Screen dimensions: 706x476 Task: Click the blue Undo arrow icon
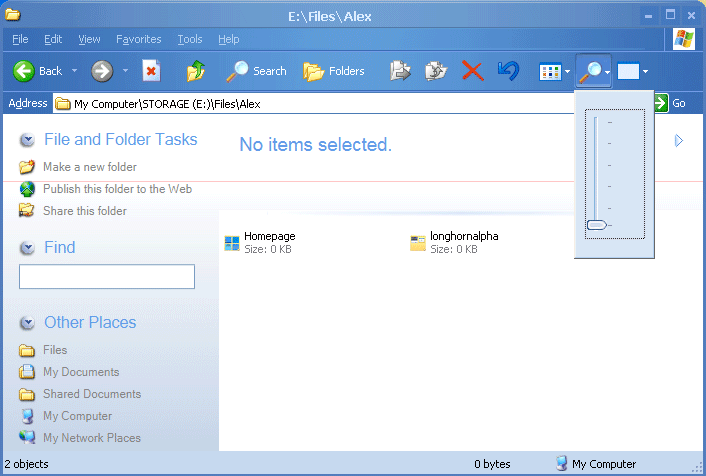(508, 71)
